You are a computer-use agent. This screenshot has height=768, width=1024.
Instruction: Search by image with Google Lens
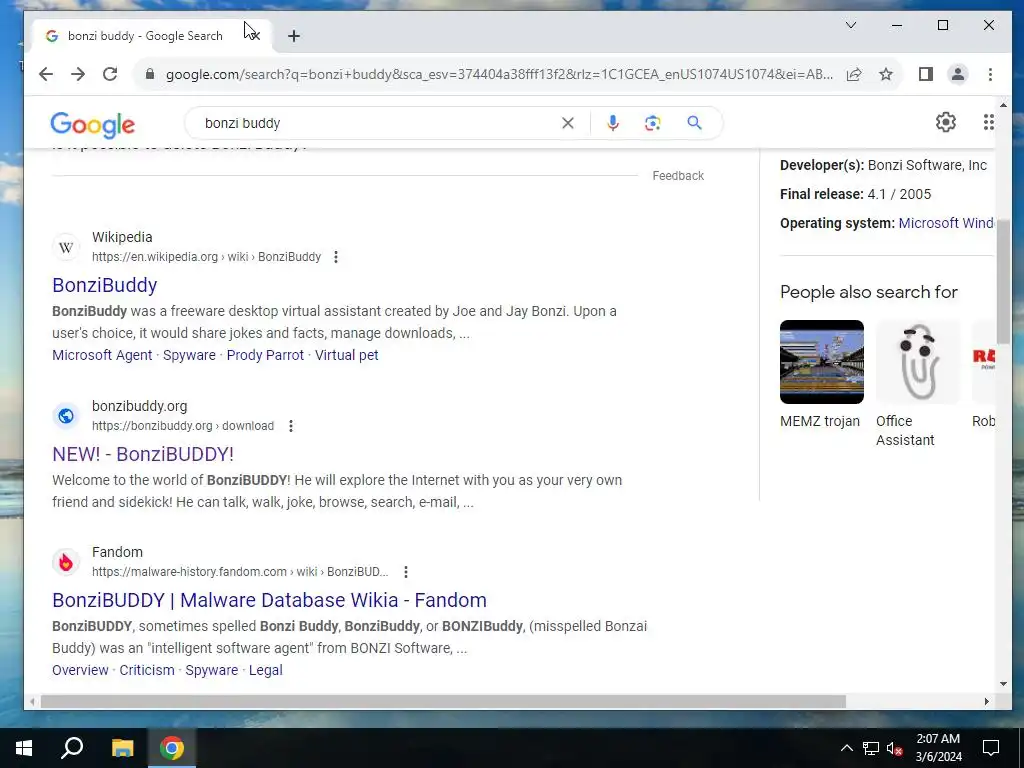652,123
